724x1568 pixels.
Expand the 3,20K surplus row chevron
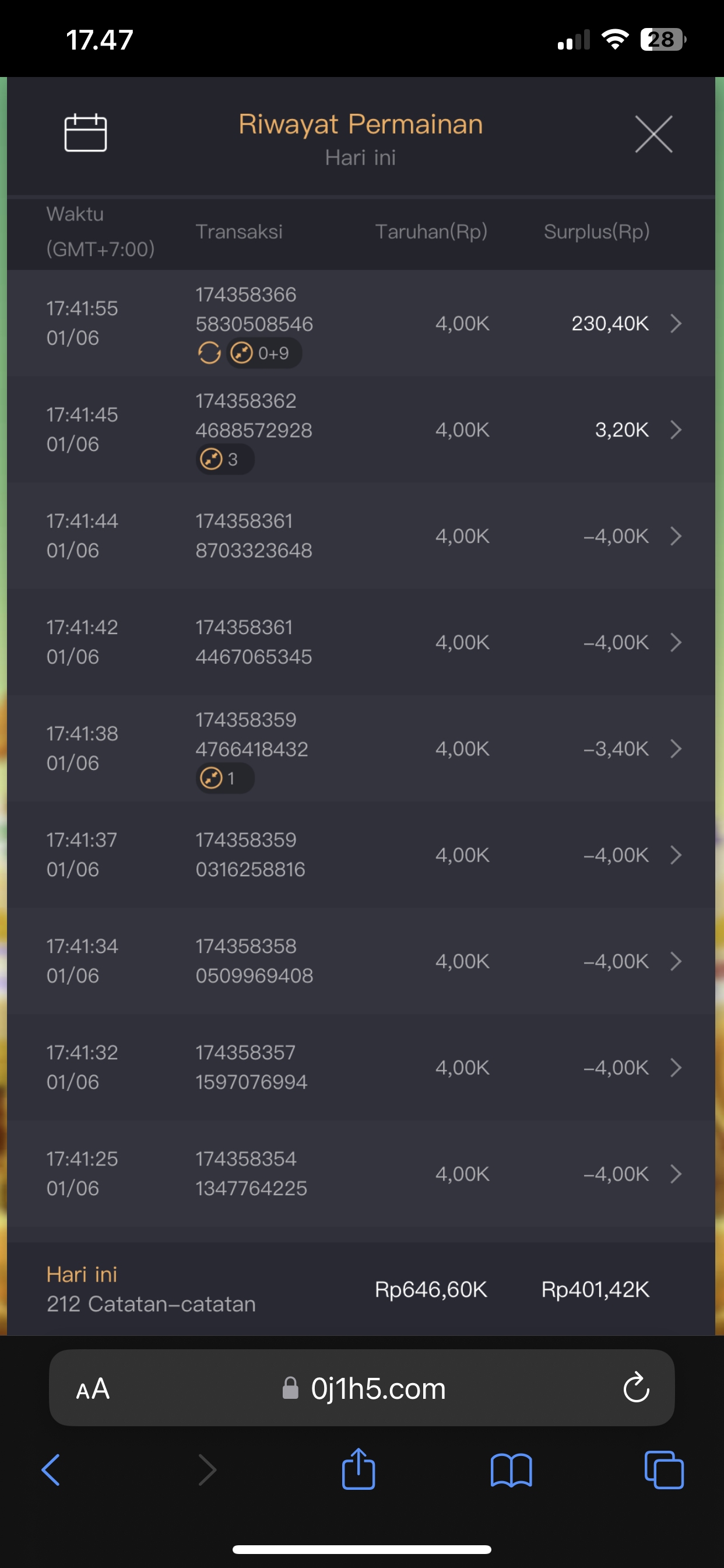tap(676, 430)
